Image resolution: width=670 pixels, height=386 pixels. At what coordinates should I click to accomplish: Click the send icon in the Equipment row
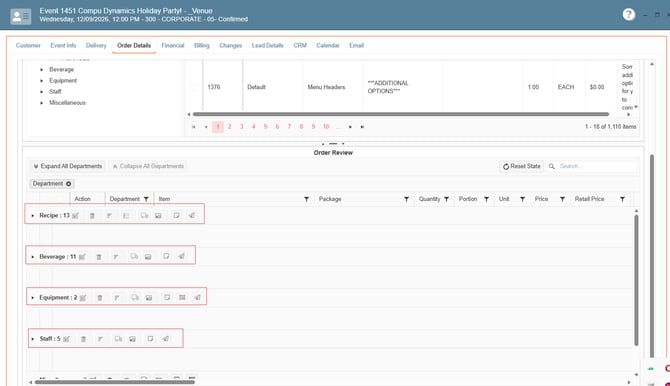tap(197, 297)
